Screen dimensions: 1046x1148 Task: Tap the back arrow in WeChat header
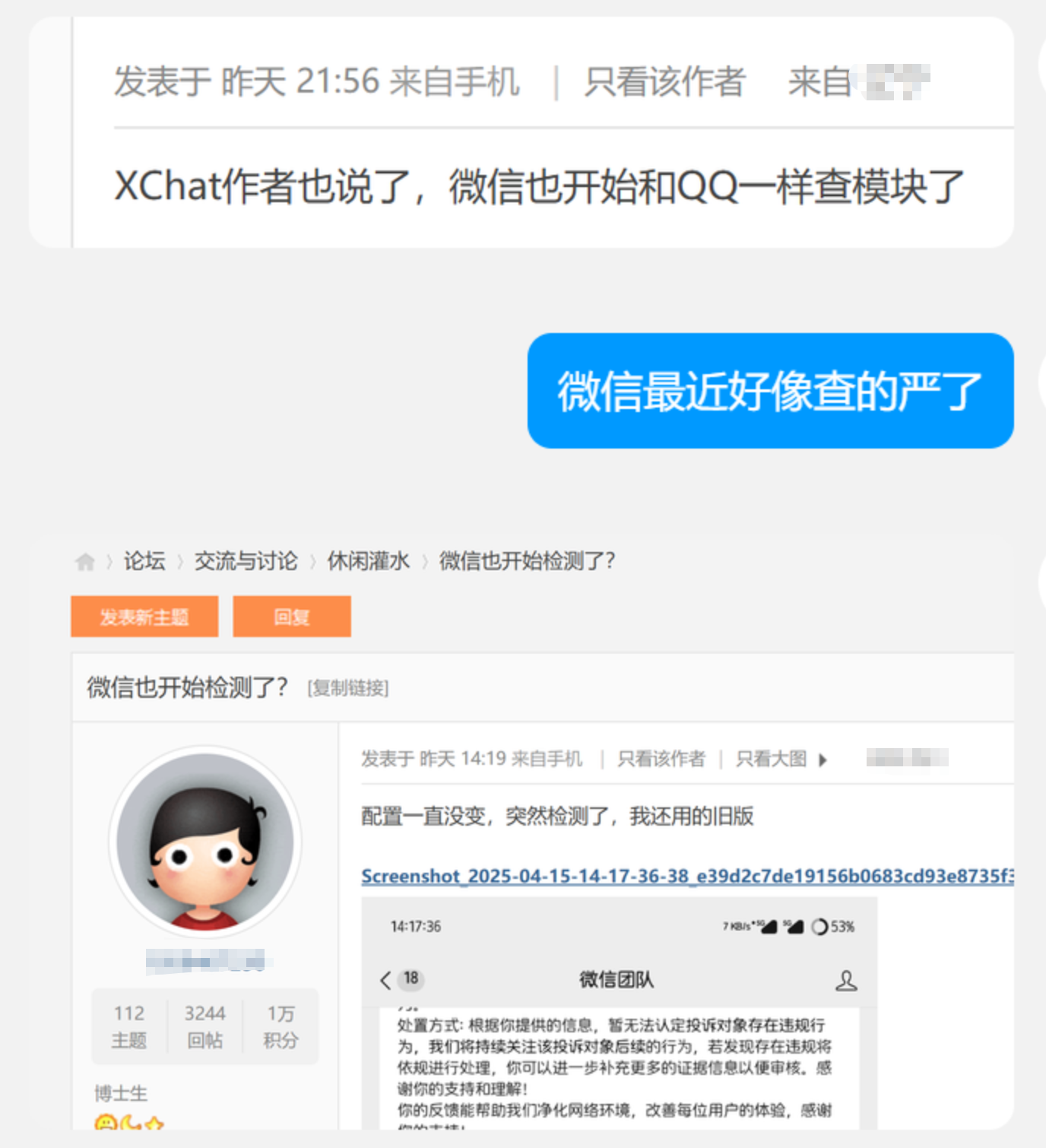click(385, 980)
